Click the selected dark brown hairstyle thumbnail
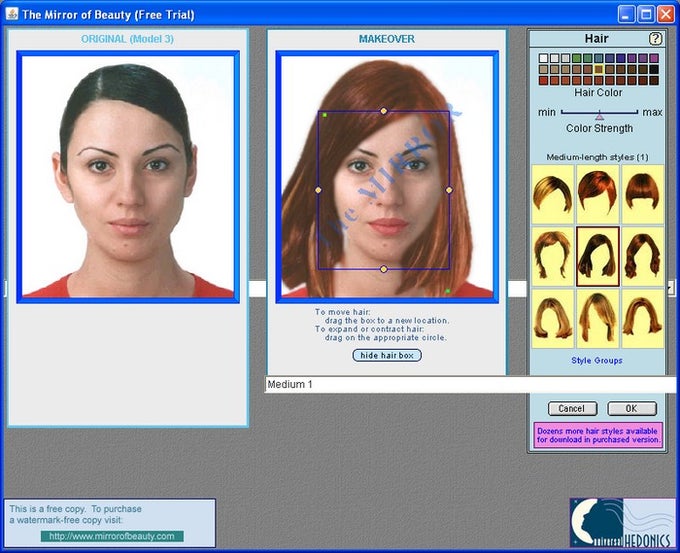 click(598, 256)
